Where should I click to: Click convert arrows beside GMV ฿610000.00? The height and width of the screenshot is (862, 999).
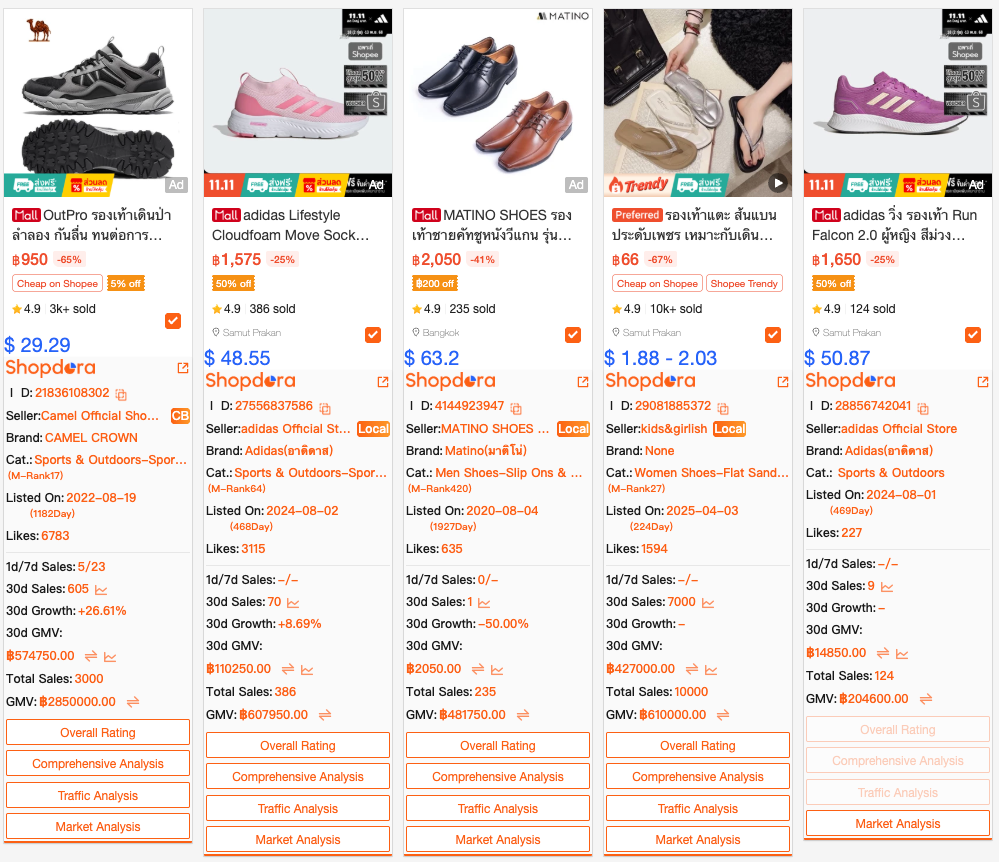pos(723,715)
